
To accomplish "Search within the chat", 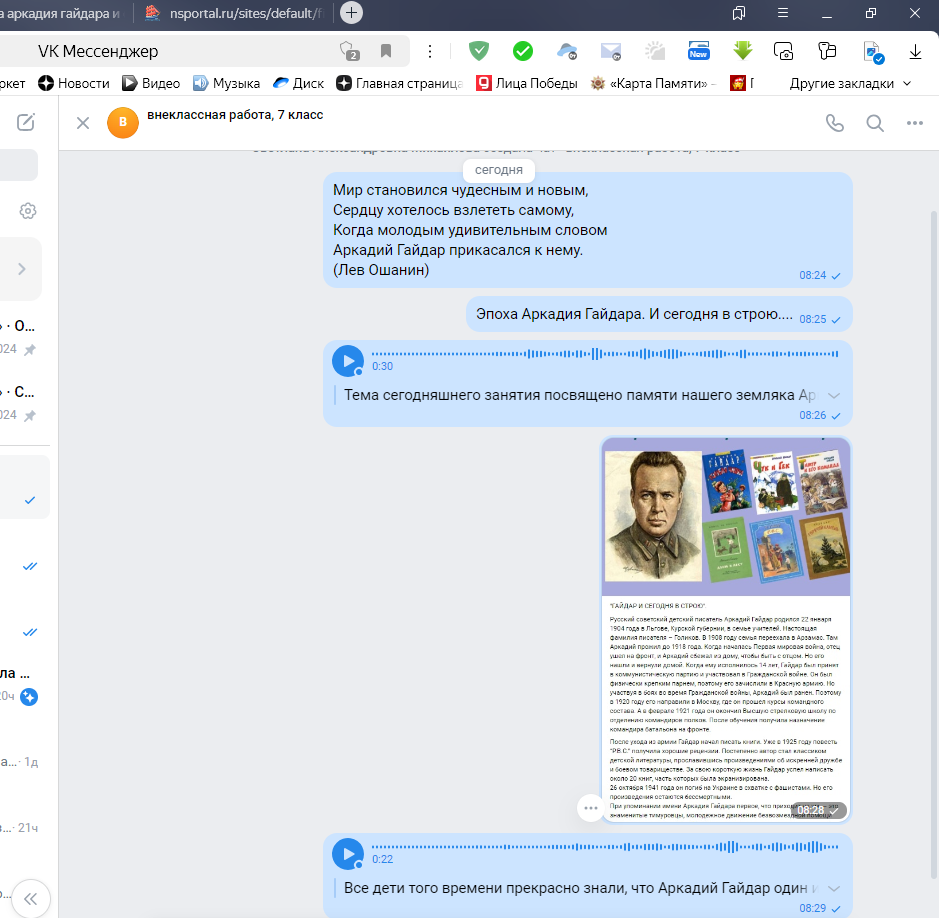I will coord(875,123).
